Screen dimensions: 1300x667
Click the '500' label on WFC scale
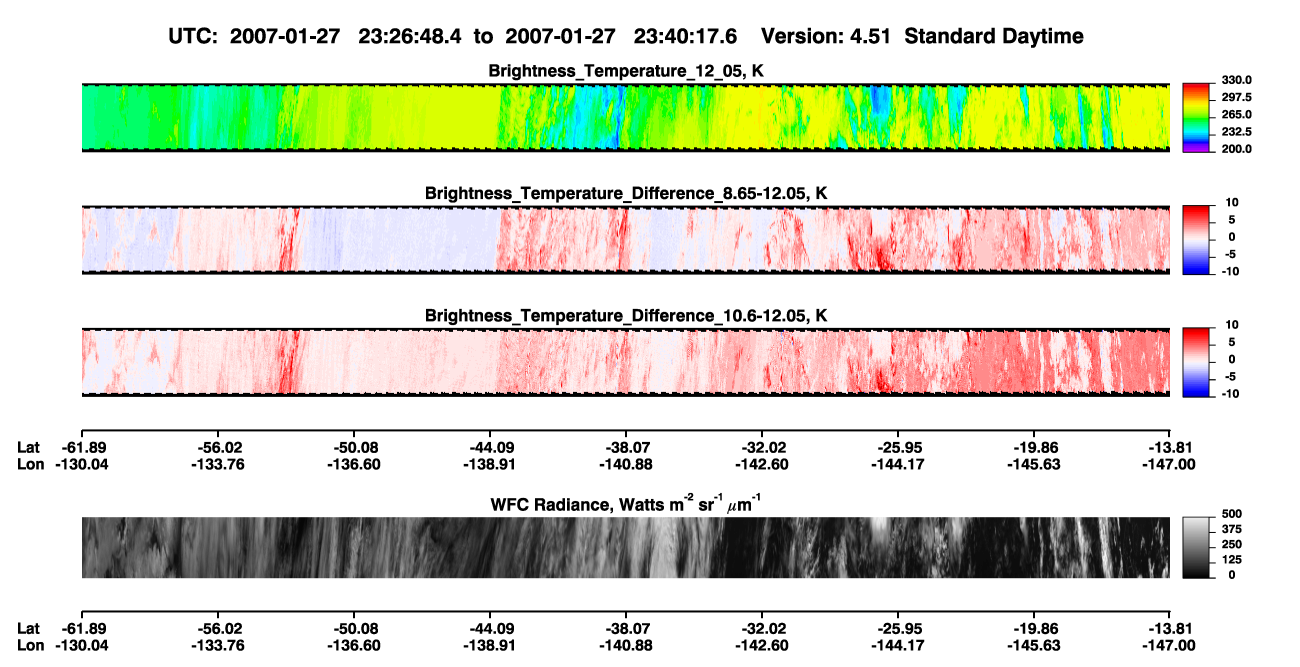coord(1232,514)
